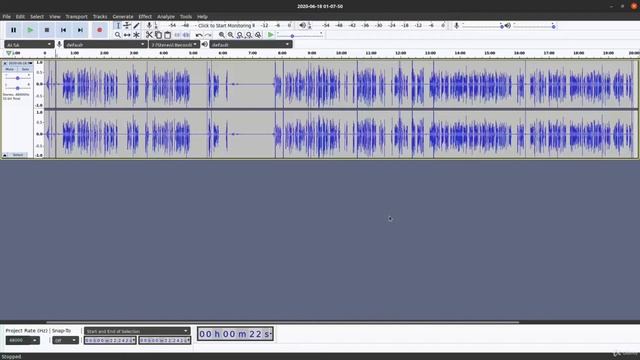Click recording meter to start monitoring

[x=227, y=25]
